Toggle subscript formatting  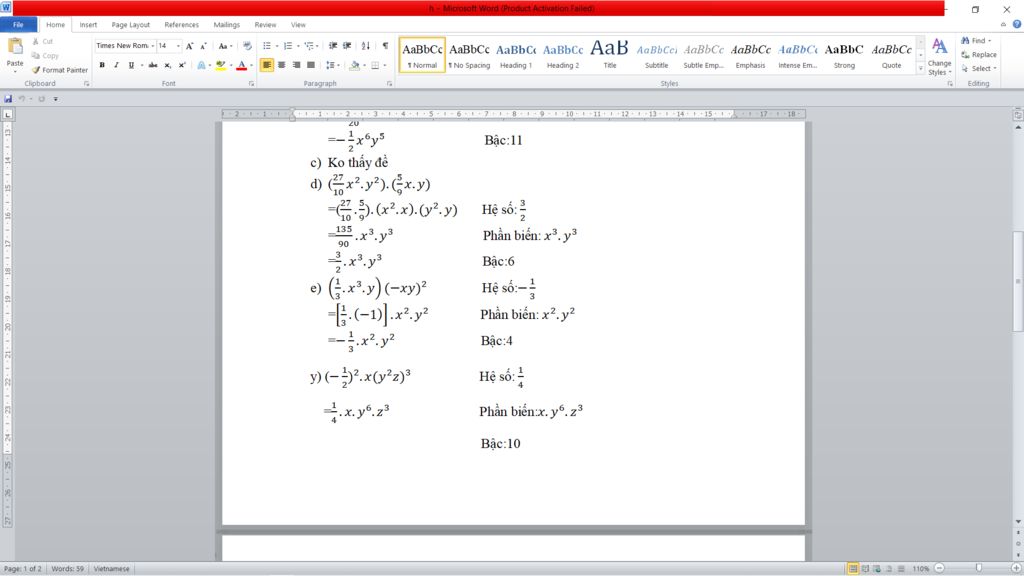click(168, 65)
